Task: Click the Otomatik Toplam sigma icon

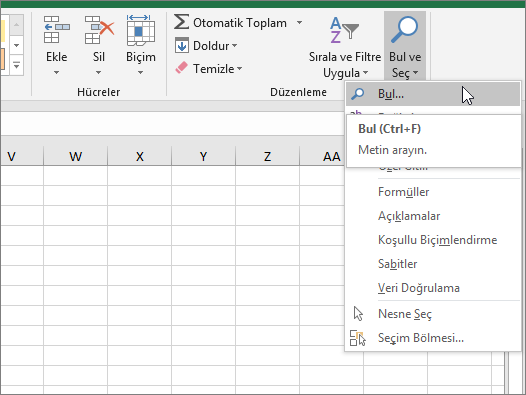Action: 181,22
